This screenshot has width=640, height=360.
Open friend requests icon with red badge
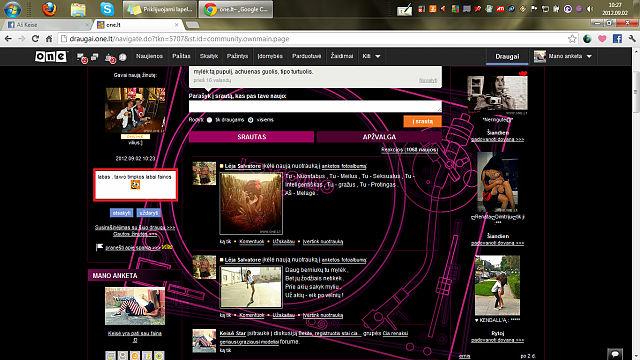click(x=111, y=58)
